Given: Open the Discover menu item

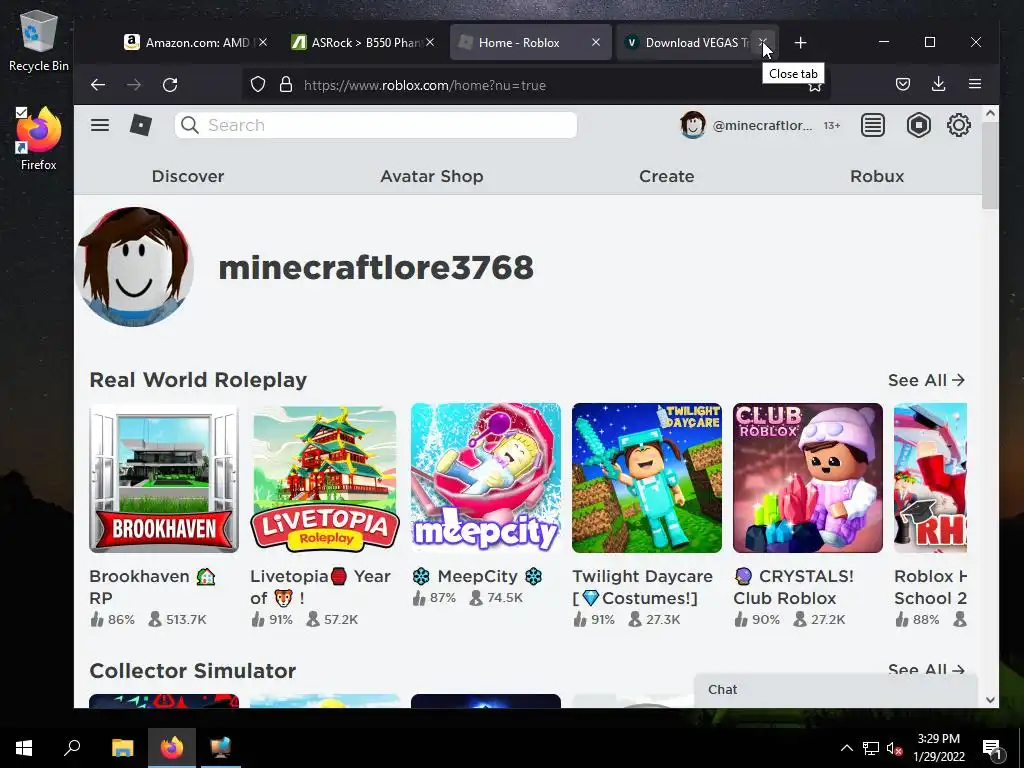Looking at the screenshot, I should 188,176.
